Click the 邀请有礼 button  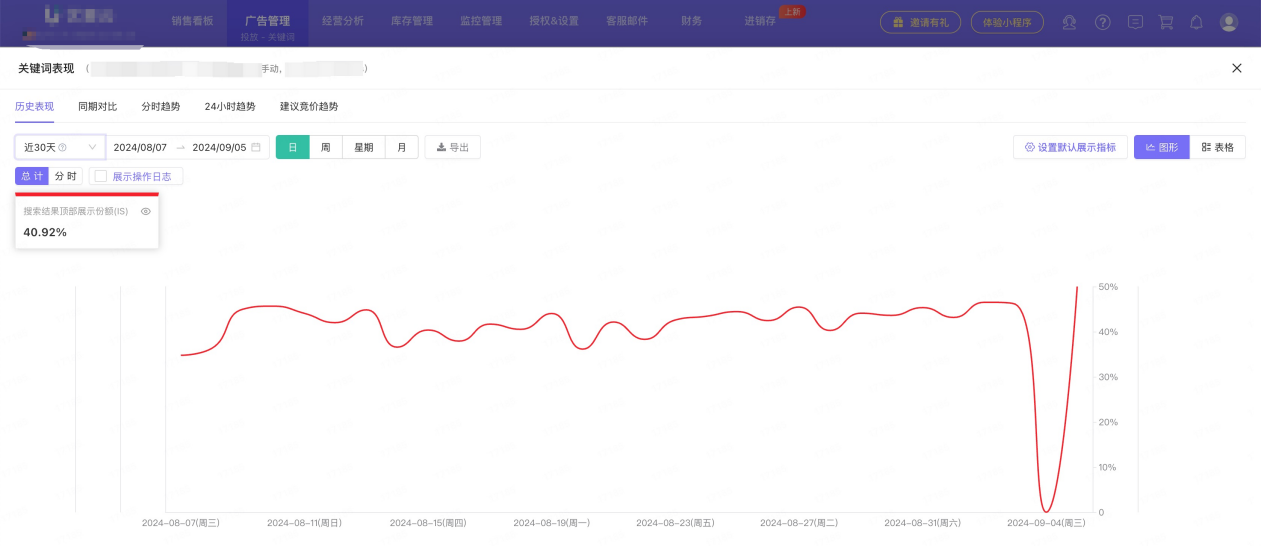[920, 22]
